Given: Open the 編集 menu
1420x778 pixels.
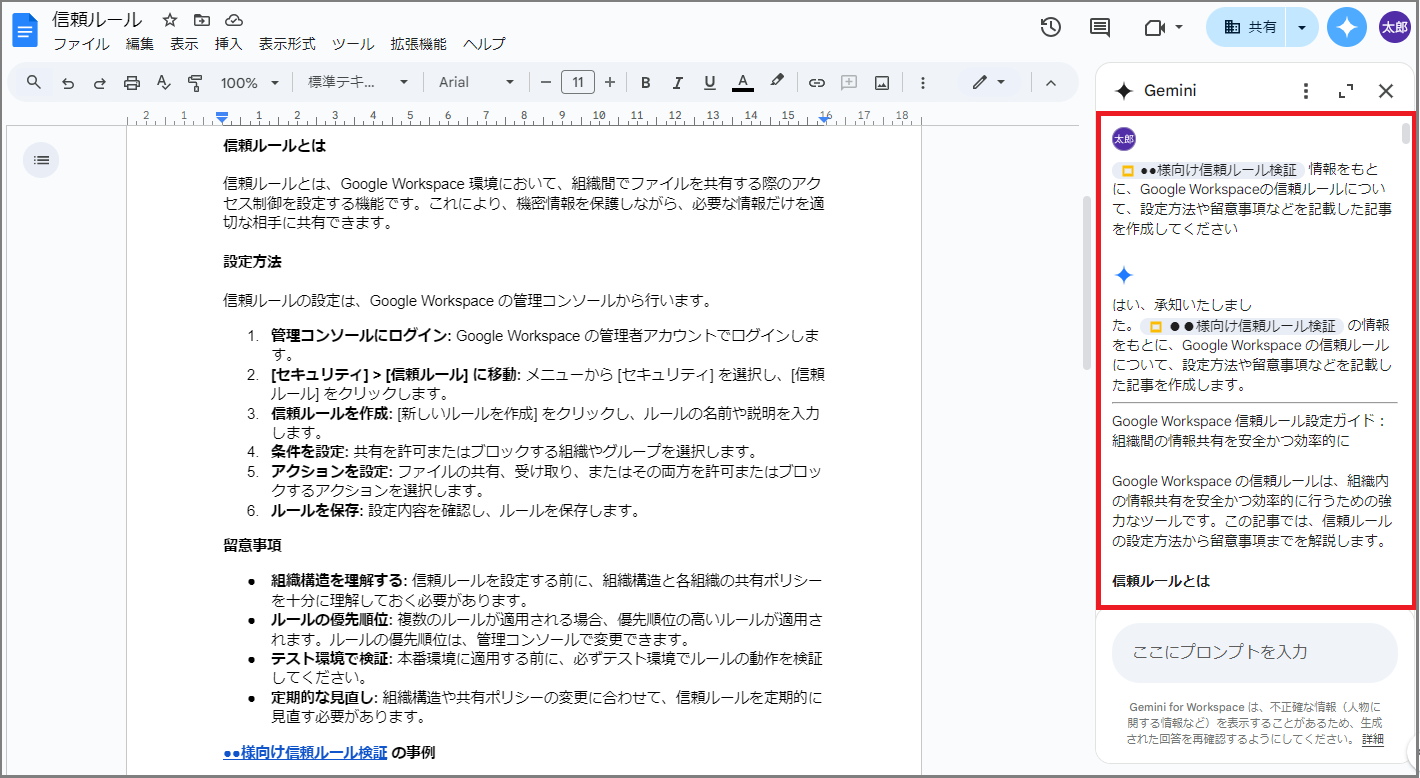Looking at the screenshot, I should (x=140, y=44).
